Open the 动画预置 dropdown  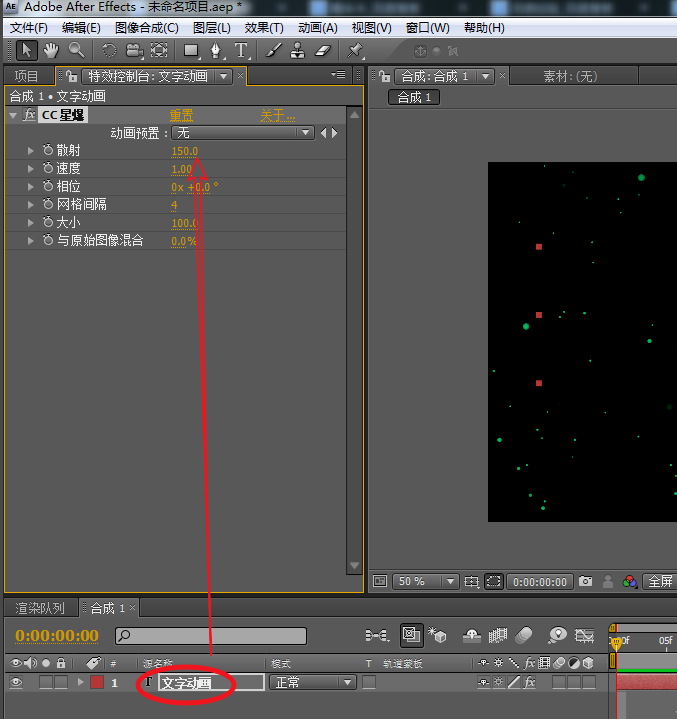243,133
